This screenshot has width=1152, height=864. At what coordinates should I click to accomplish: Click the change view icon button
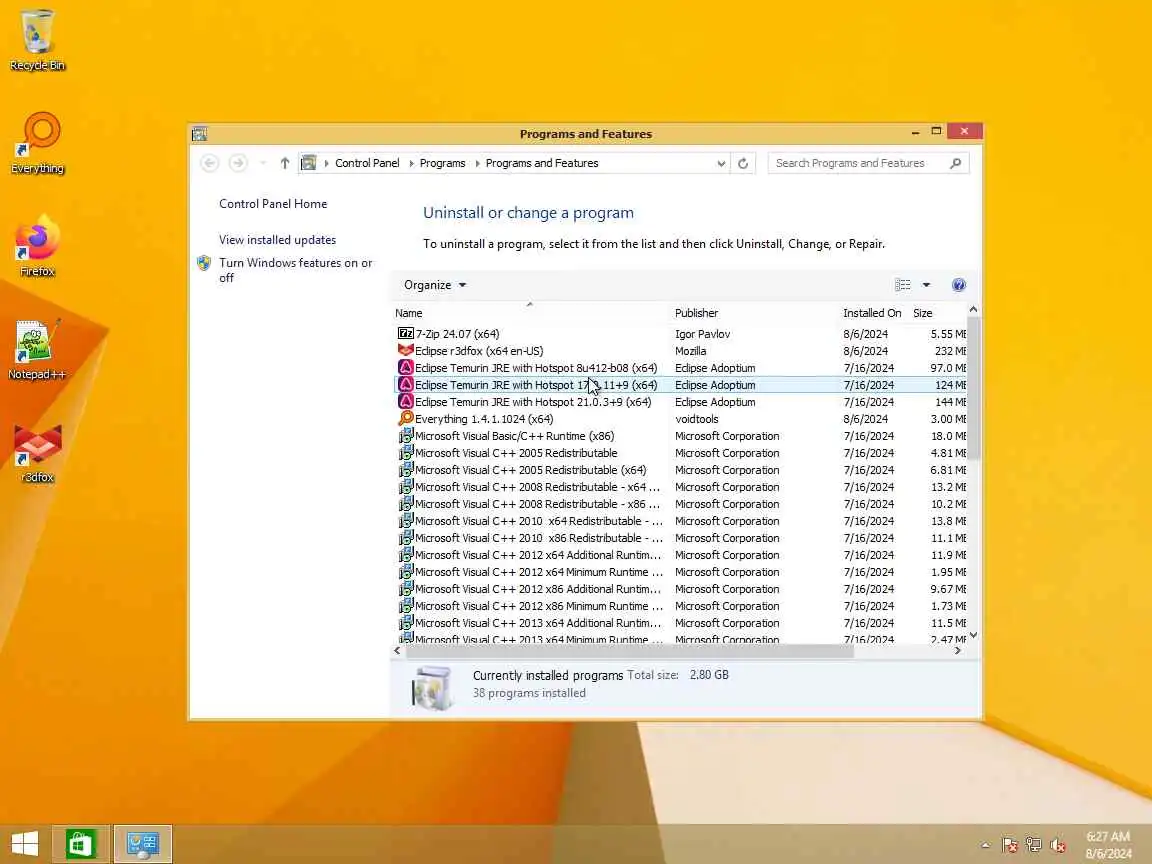point(903,285)
